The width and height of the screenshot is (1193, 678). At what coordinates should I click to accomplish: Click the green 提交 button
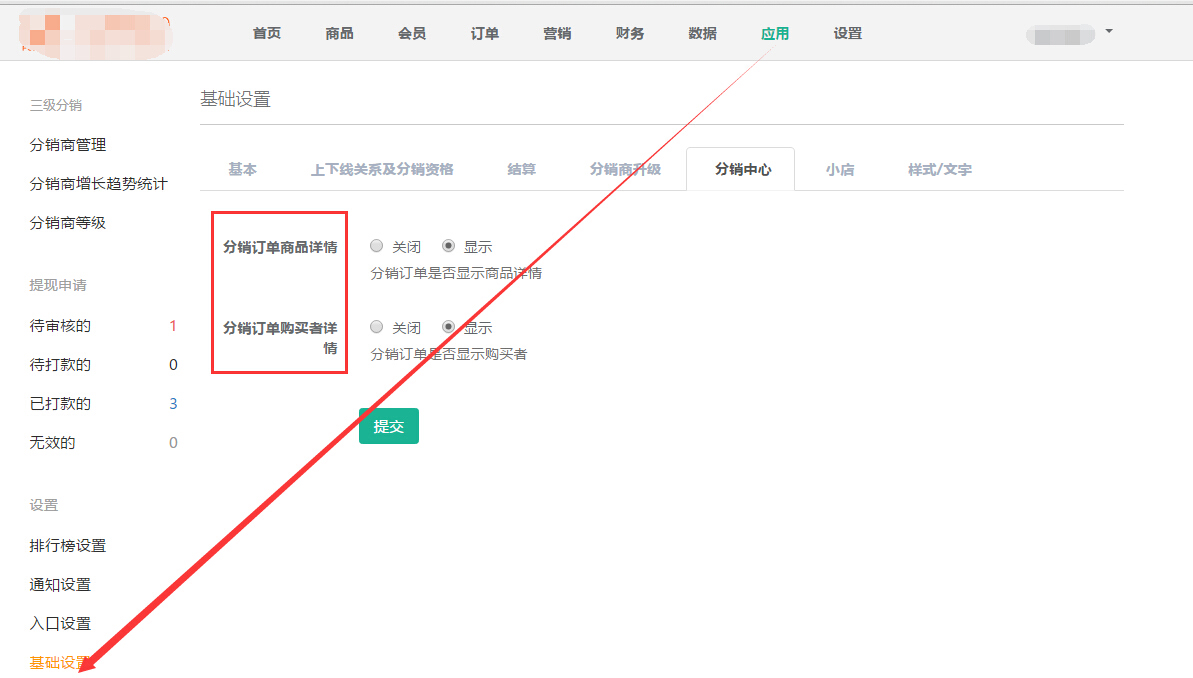pyautogui.click(x=388, y=426)
